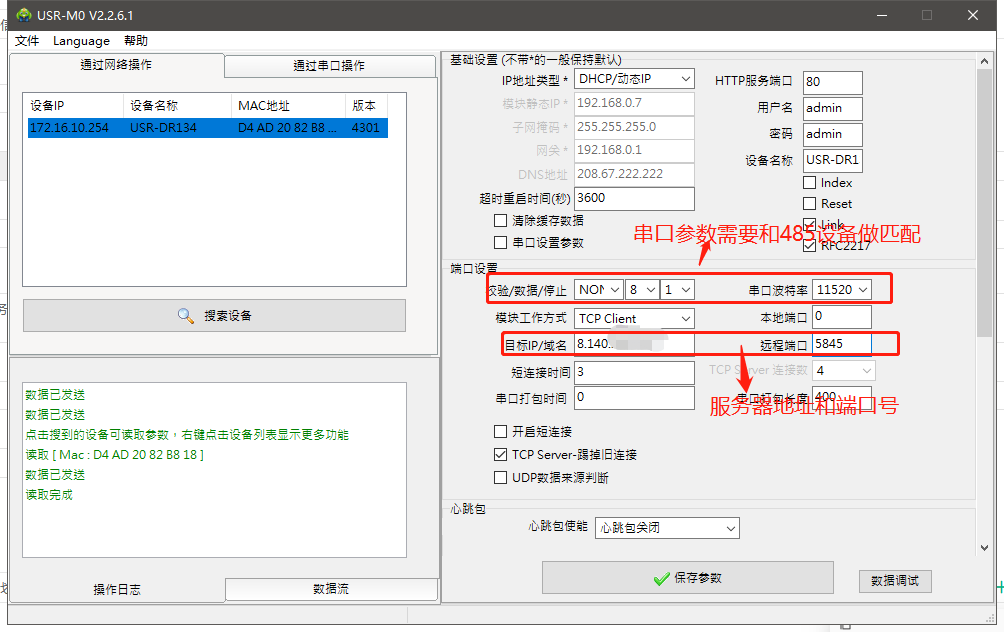Image resolution: width=1004 pixels, height=632 pixels.
Task: Open the Language menu
Action: point(81,41)
